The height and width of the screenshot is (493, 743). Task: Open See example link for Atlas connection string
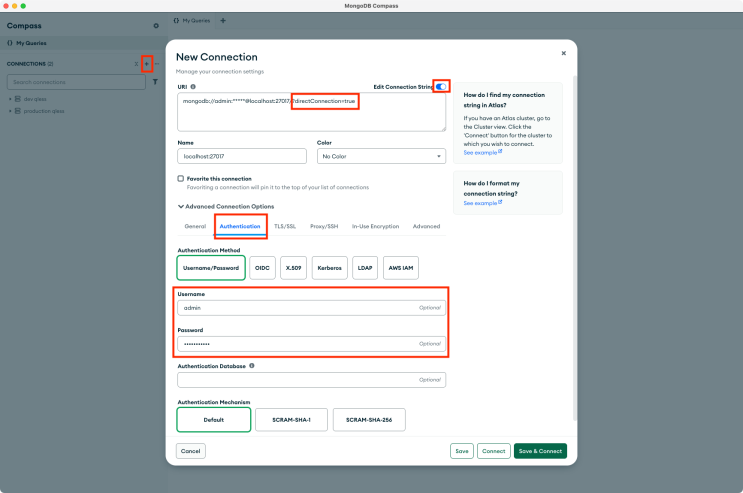click(480, 153)
